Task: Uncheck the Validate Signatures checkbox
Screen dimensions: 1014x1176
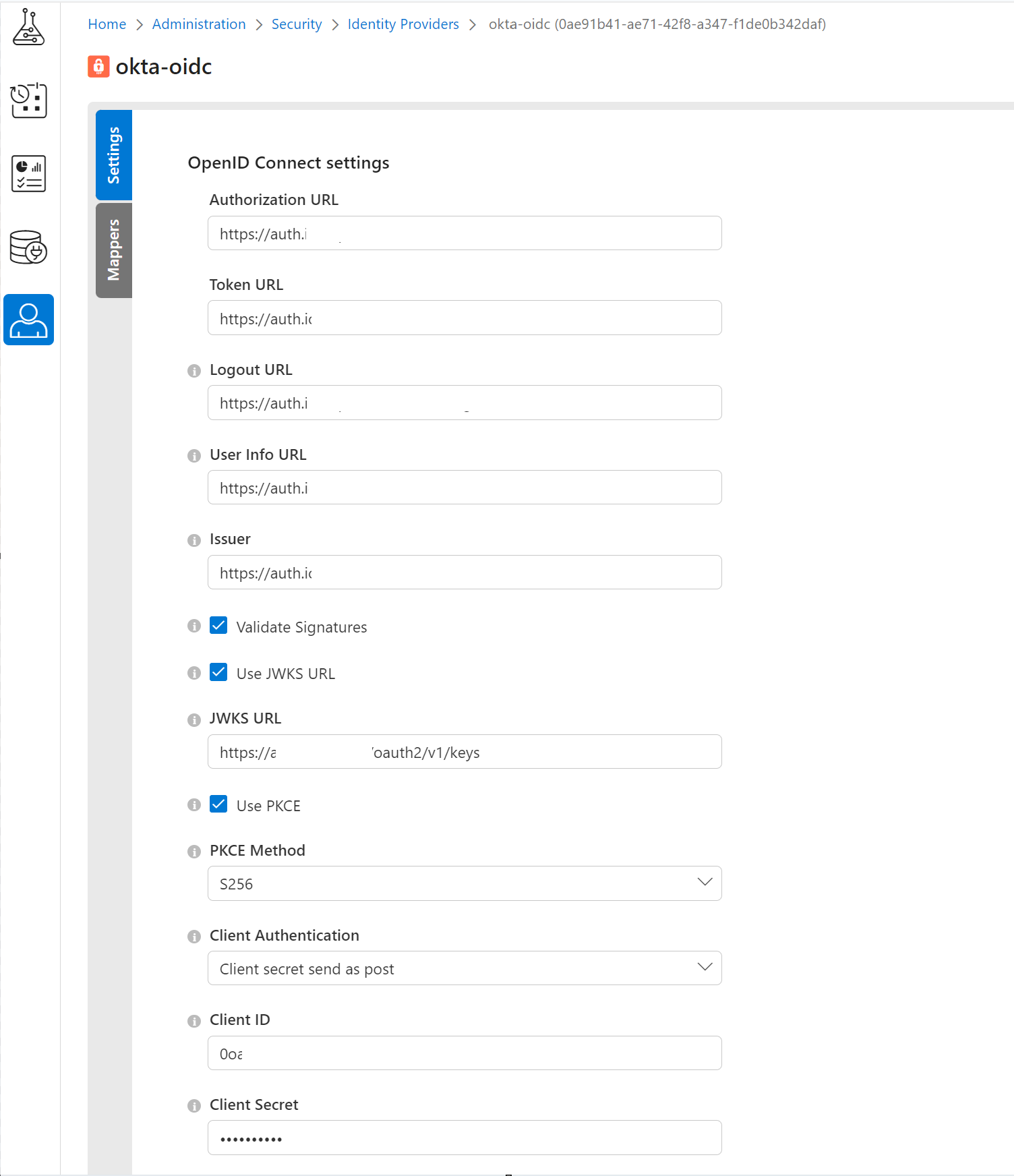Action: click(218, 626)
